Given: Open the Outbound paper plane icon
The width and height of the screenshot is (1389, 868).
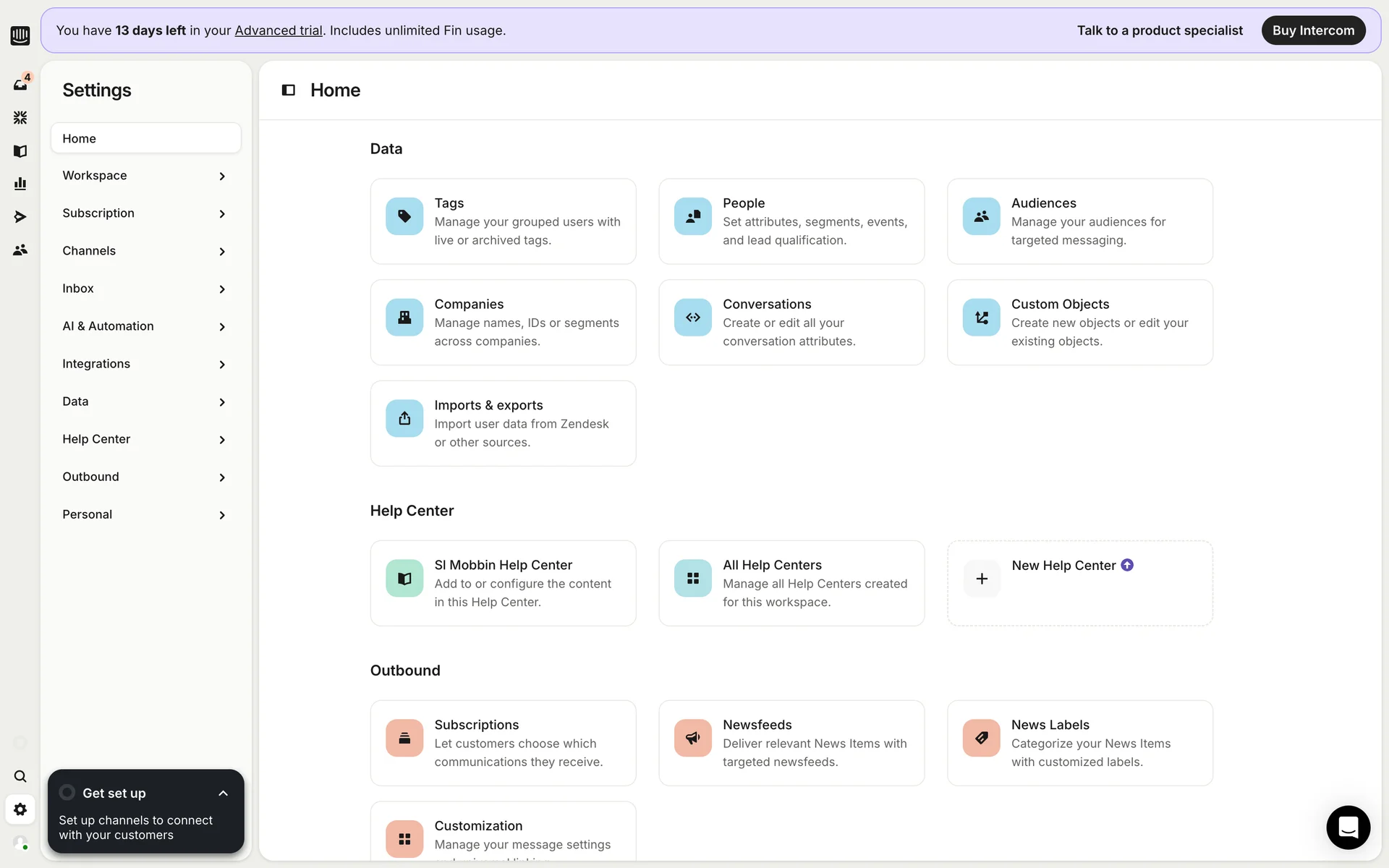Looking at the screenshot, I should click(x=20, y=216).
